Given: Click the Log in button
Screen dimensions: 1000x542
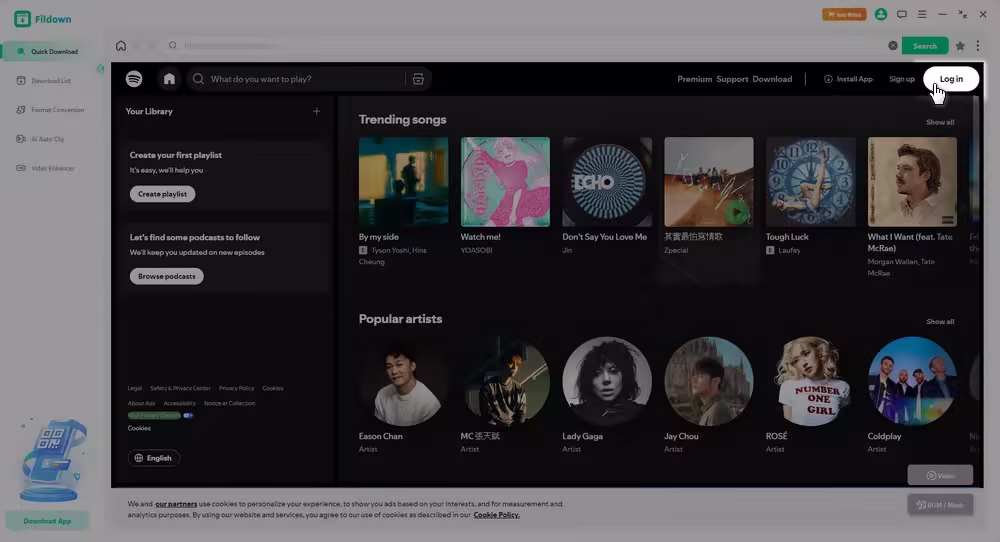Looking at the screenshot, I should pos(951,79).
